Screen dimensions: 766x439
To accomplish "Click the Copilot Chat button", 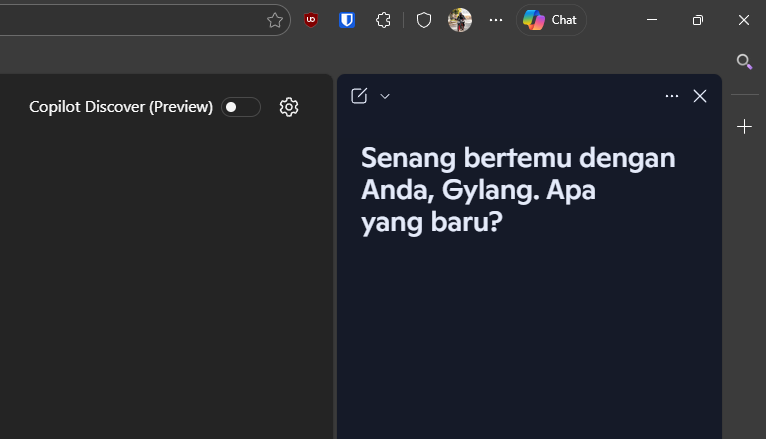I will click(551, 20).
